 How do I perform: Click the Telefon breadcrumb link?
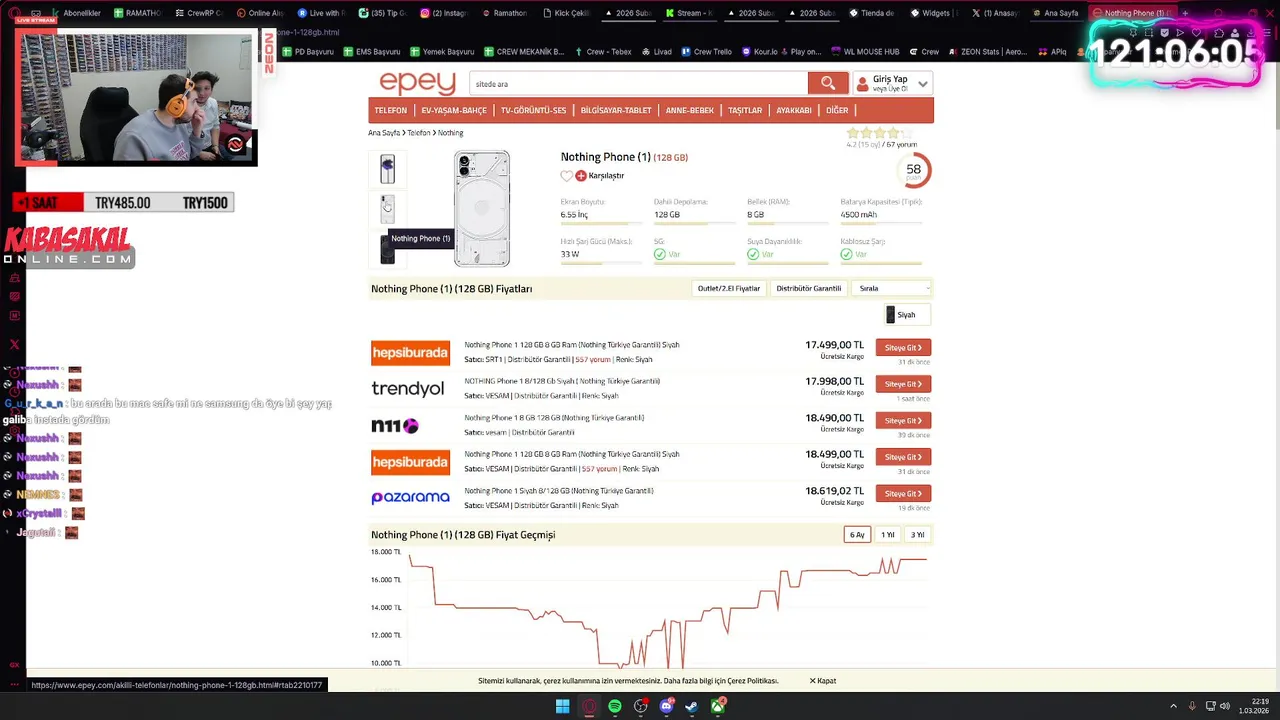pyautogui.click(x=419, y=133)
